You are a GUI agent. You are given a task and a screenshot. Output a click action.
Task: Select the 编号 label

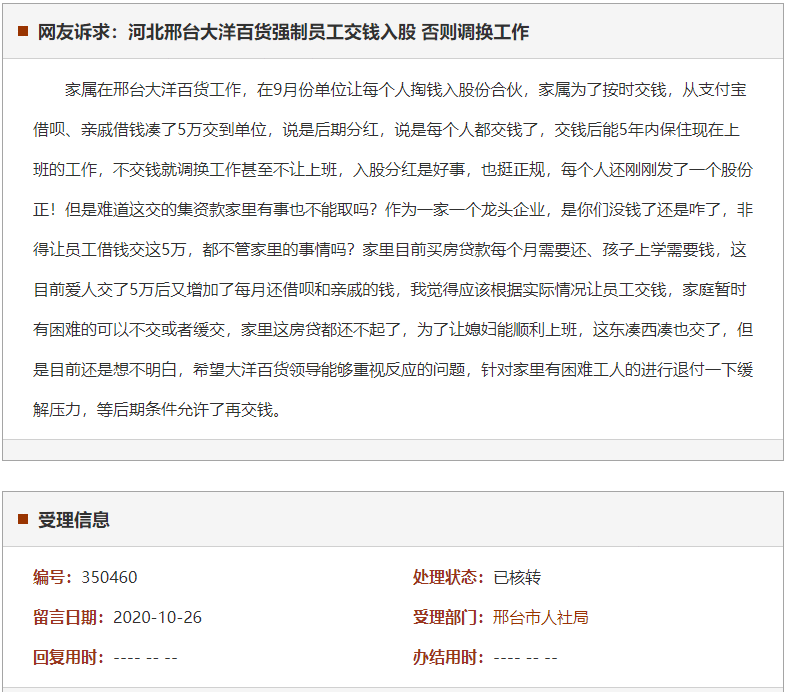click(x=53, y=577)
